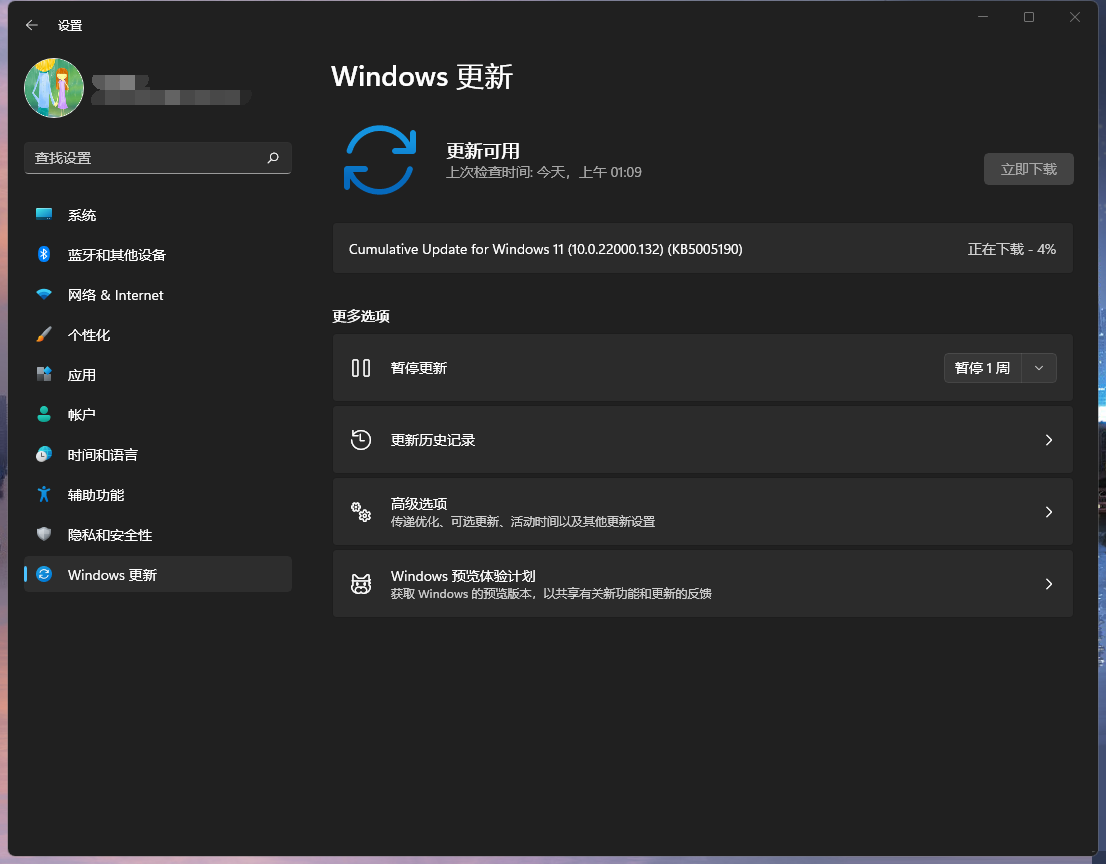
Task: Click the 应用 apps icon
Action: click(44, 375)
